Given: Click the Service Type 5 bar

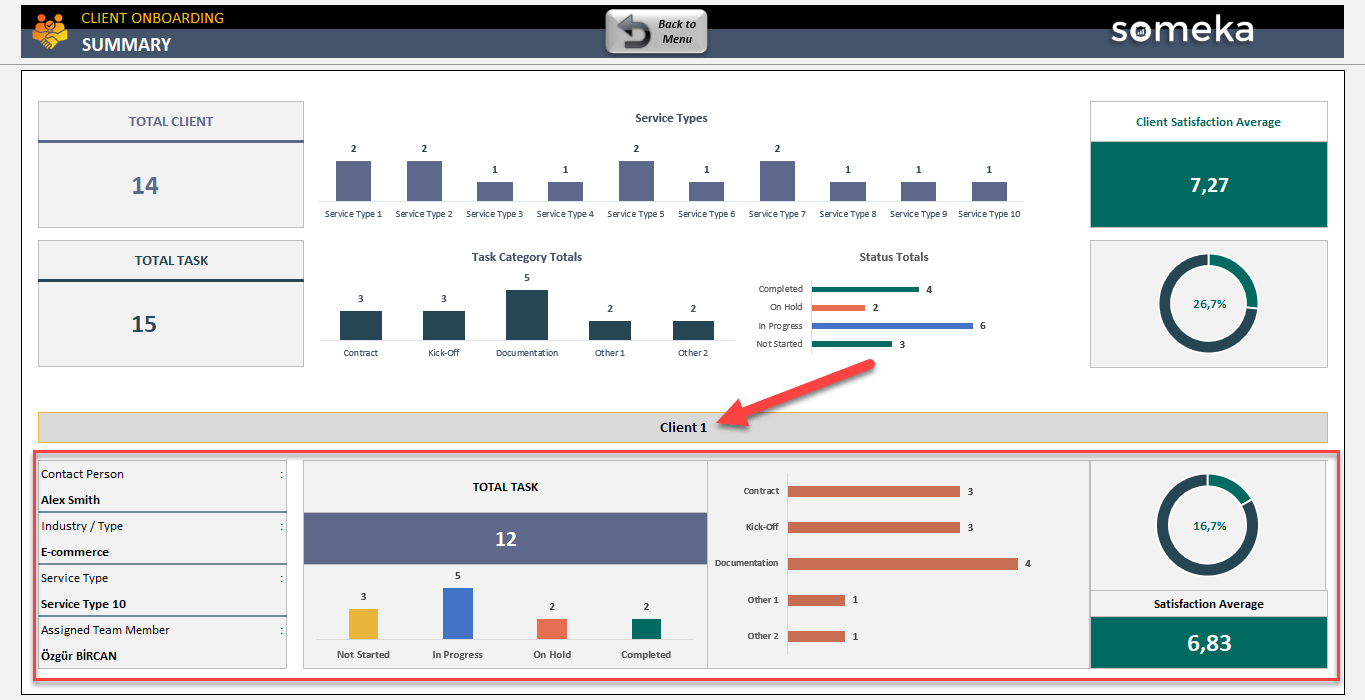Looking at the screenshot, I should click(636, 181).
